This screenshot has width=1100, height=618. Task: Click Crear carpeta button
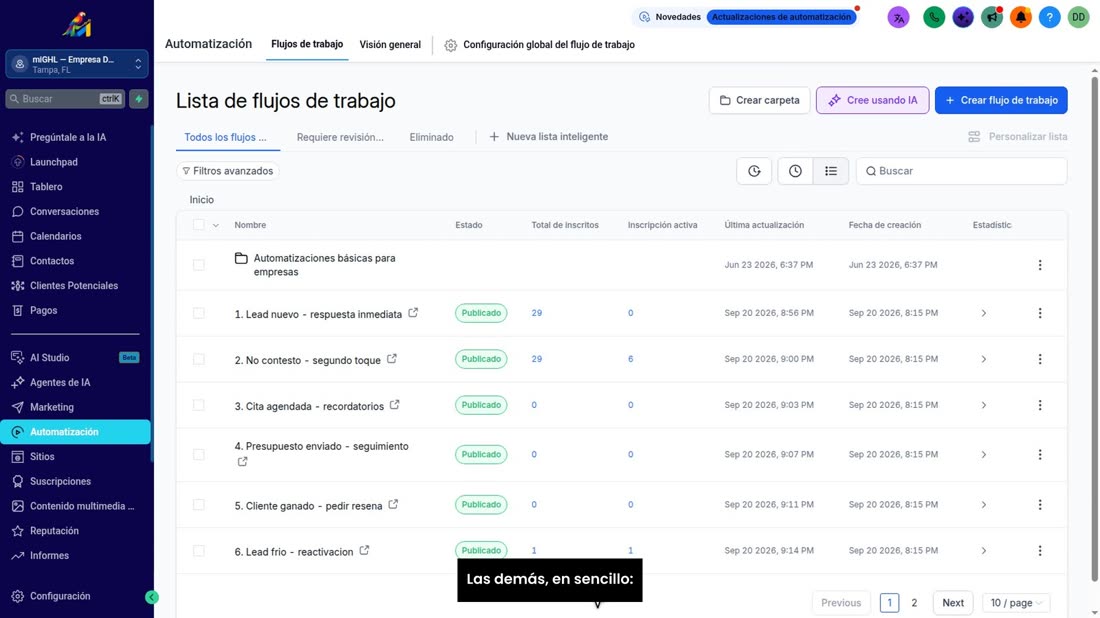[759, 100]
